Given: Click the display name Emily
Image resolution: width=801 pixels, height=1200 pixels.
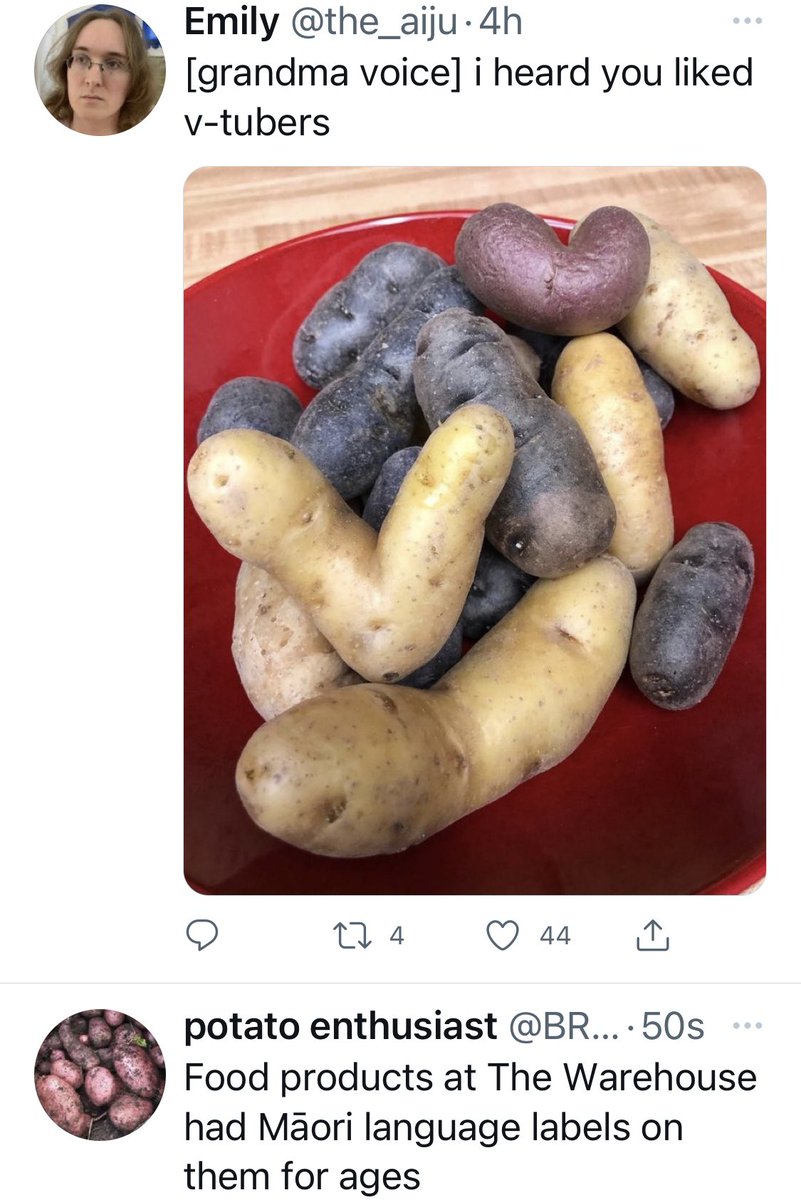Looking at the screenshot, I should (x=231, y=23).
